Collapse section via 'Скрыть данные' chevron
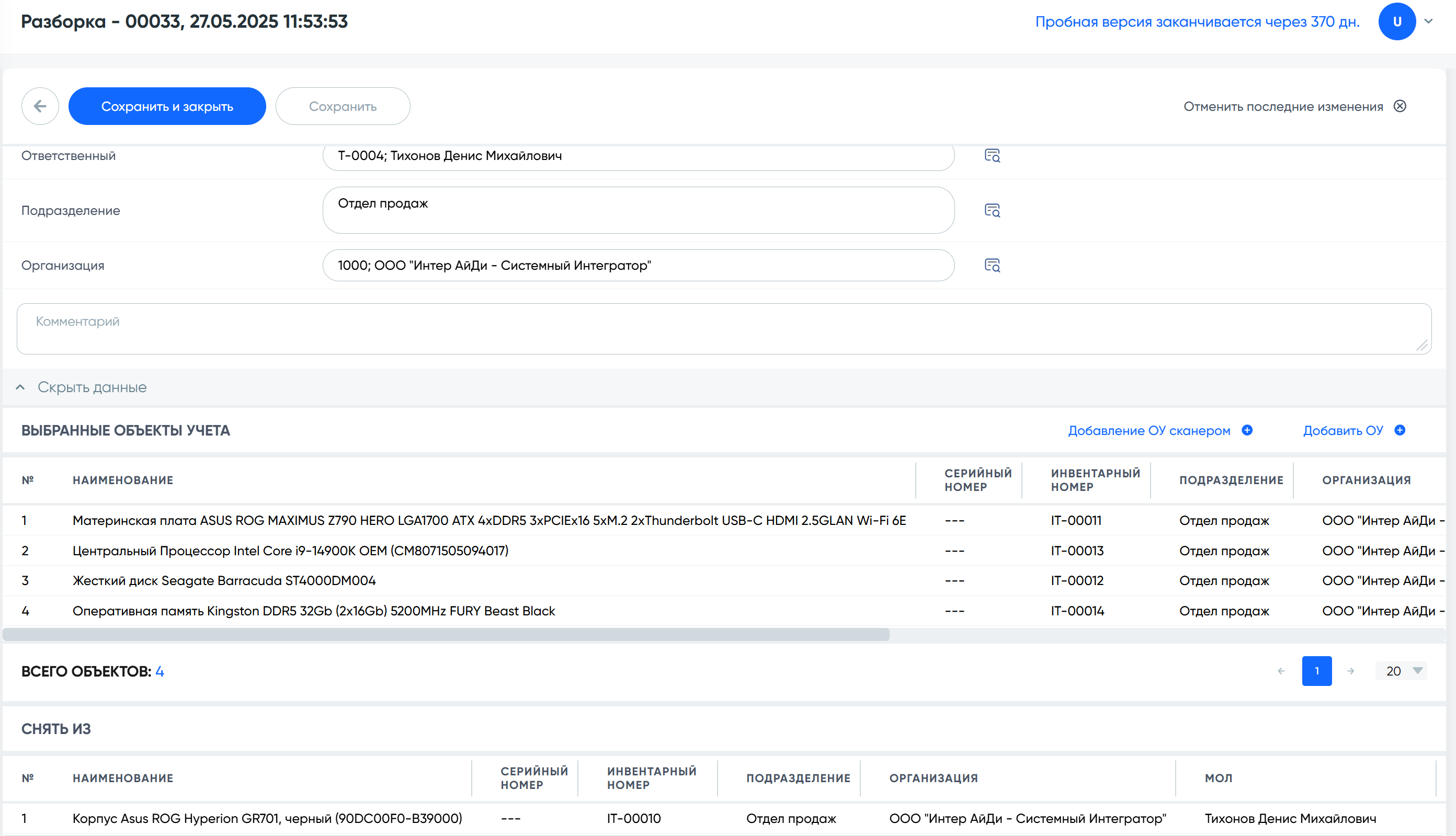The image size is (1456, 836). [20, 387]
